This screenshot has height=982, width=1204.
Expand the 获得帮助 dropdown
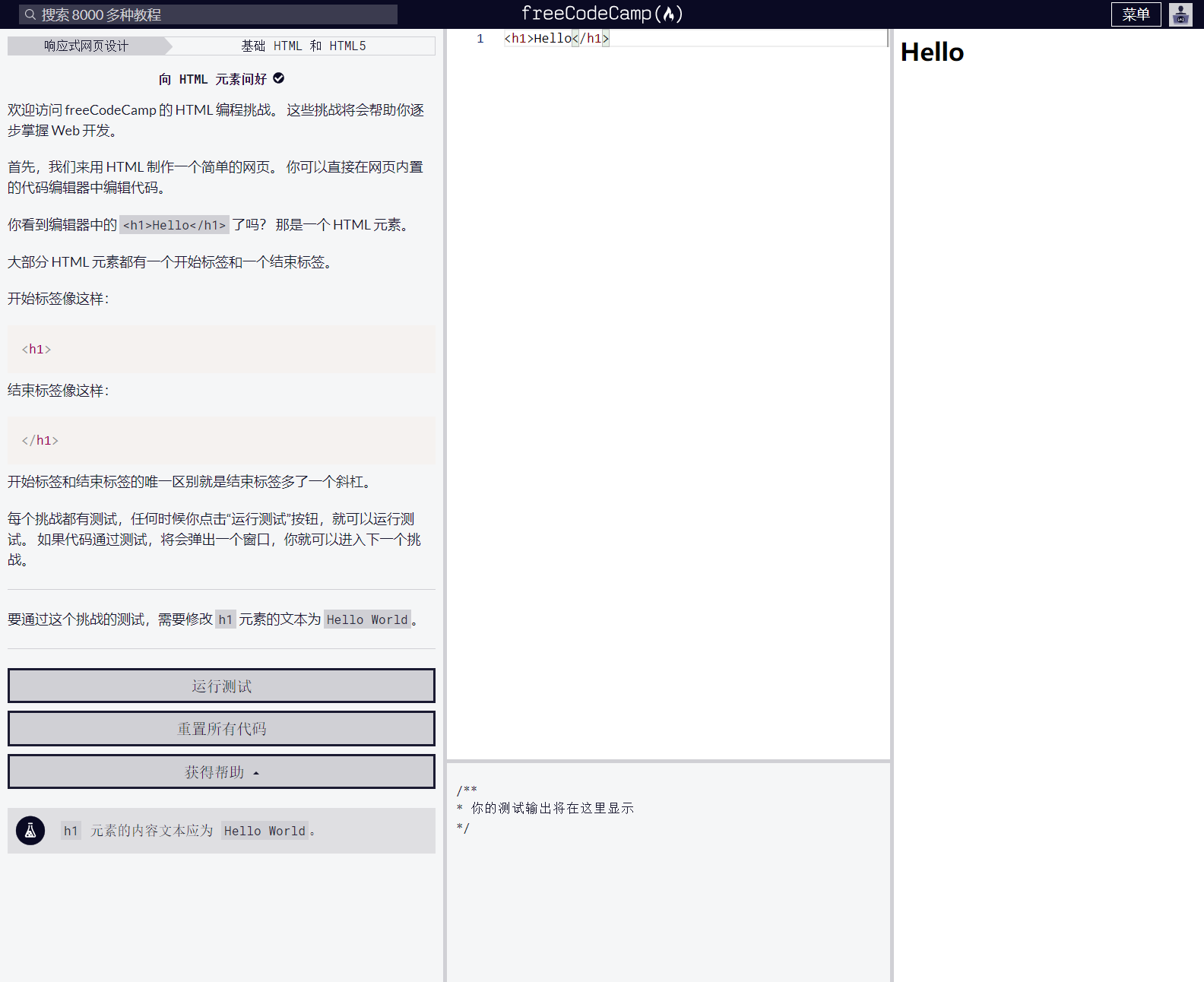tap(221, 771)
